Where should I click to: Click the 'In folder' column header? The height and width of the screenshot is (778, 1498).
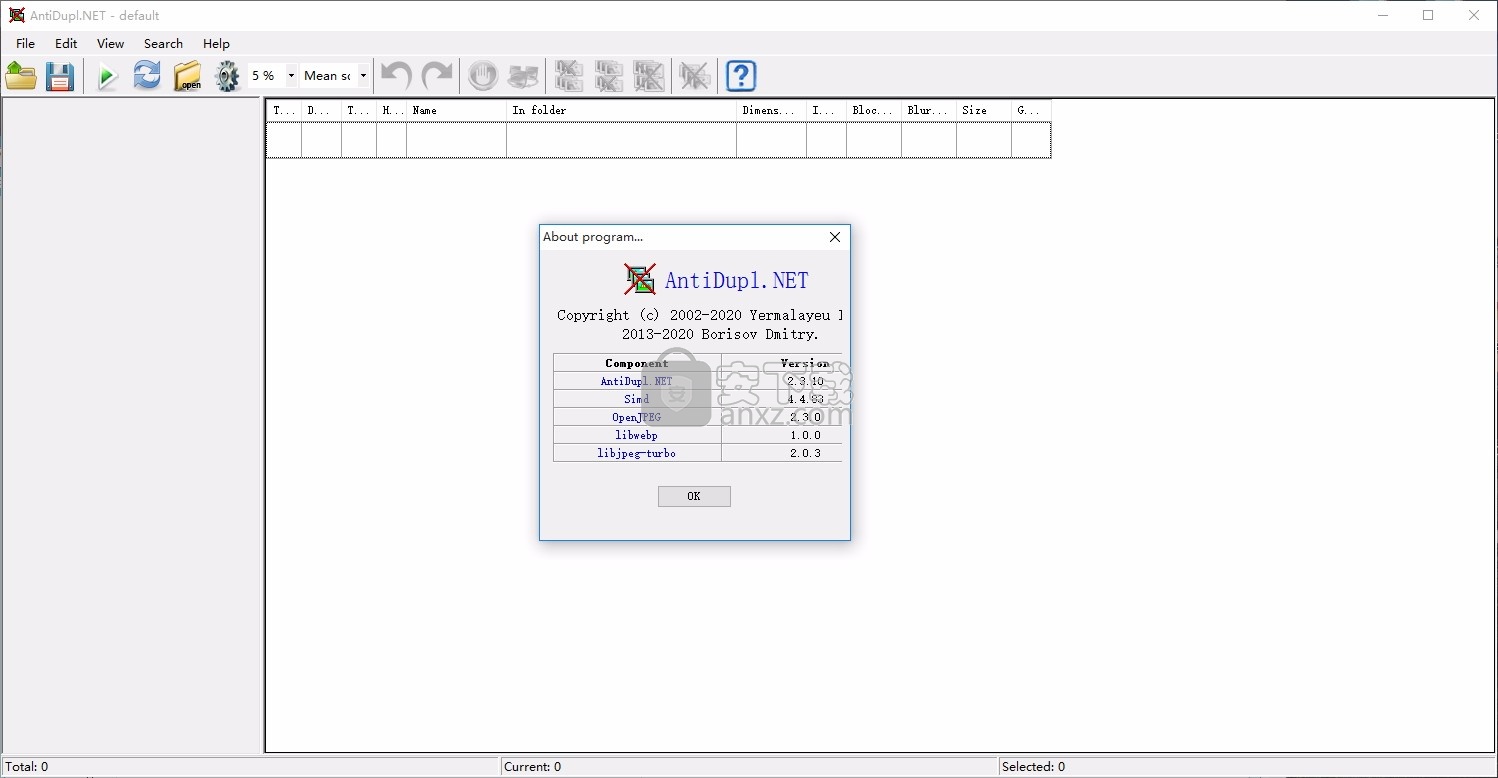click(621, 110)
